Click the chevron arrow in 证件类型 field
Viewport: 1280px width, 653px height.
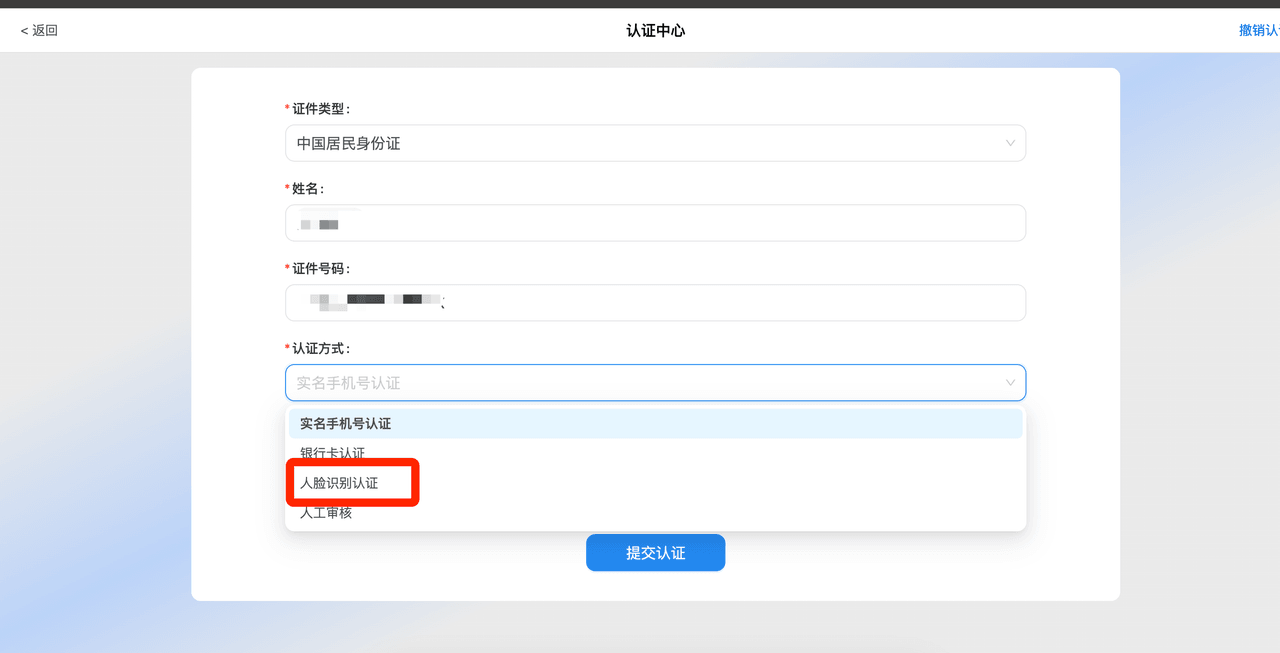coord(1010,143)
